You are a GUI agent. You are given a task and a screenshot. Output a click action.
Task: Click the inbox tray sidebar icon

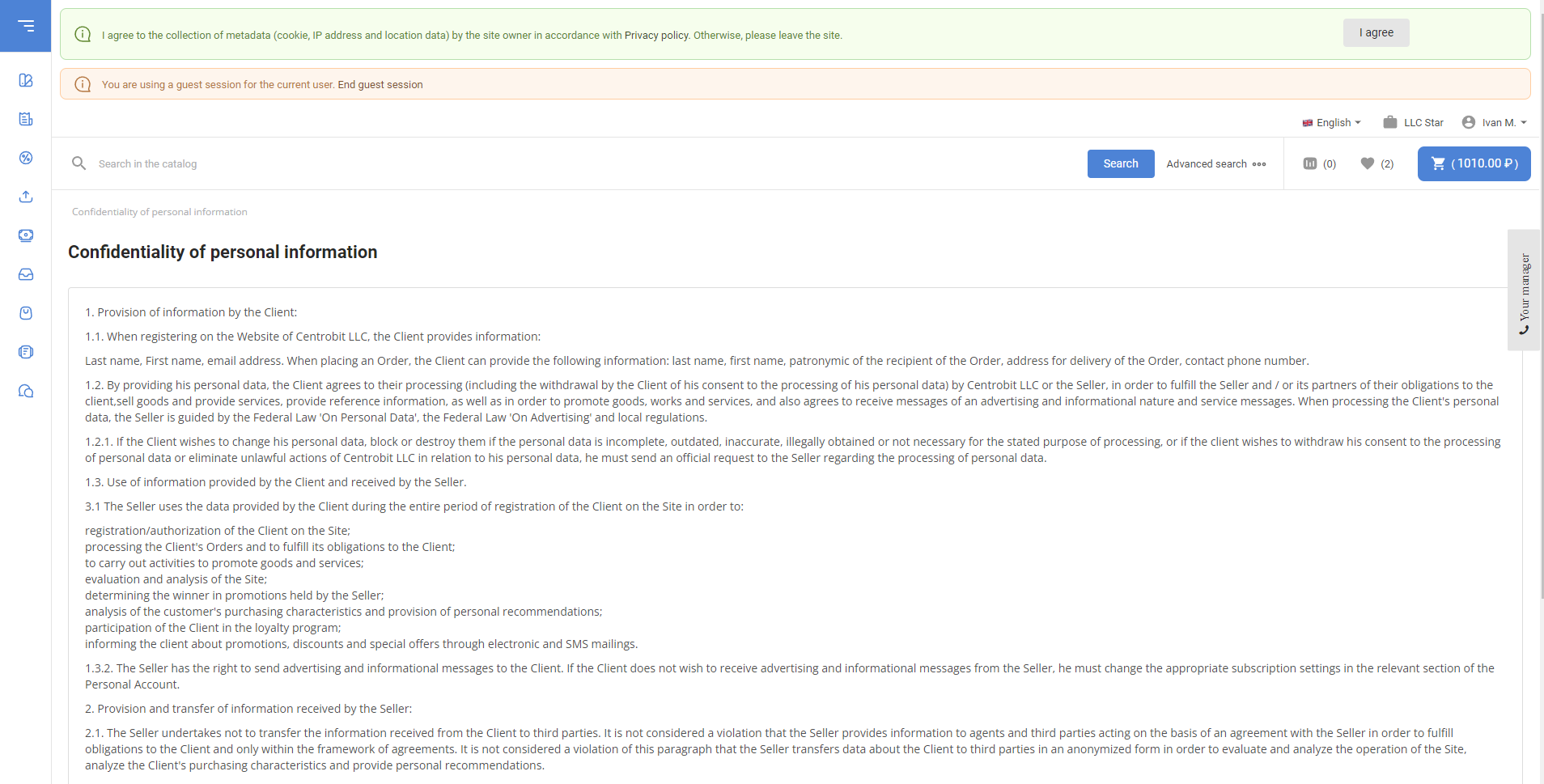[x=26, y=274]
